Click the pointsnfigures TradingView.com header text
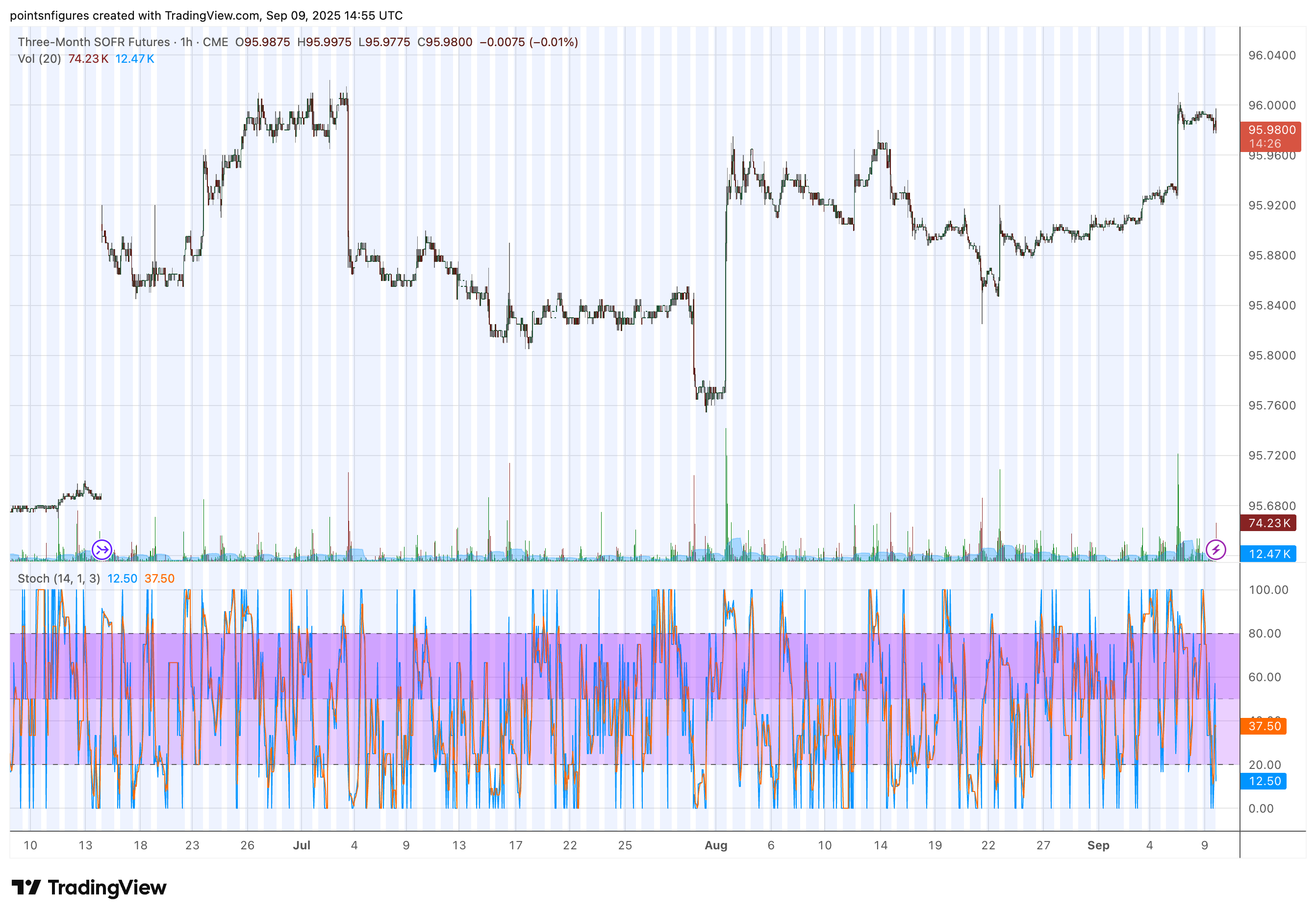This screenshot has width=1316, height=917. [206, 16]
